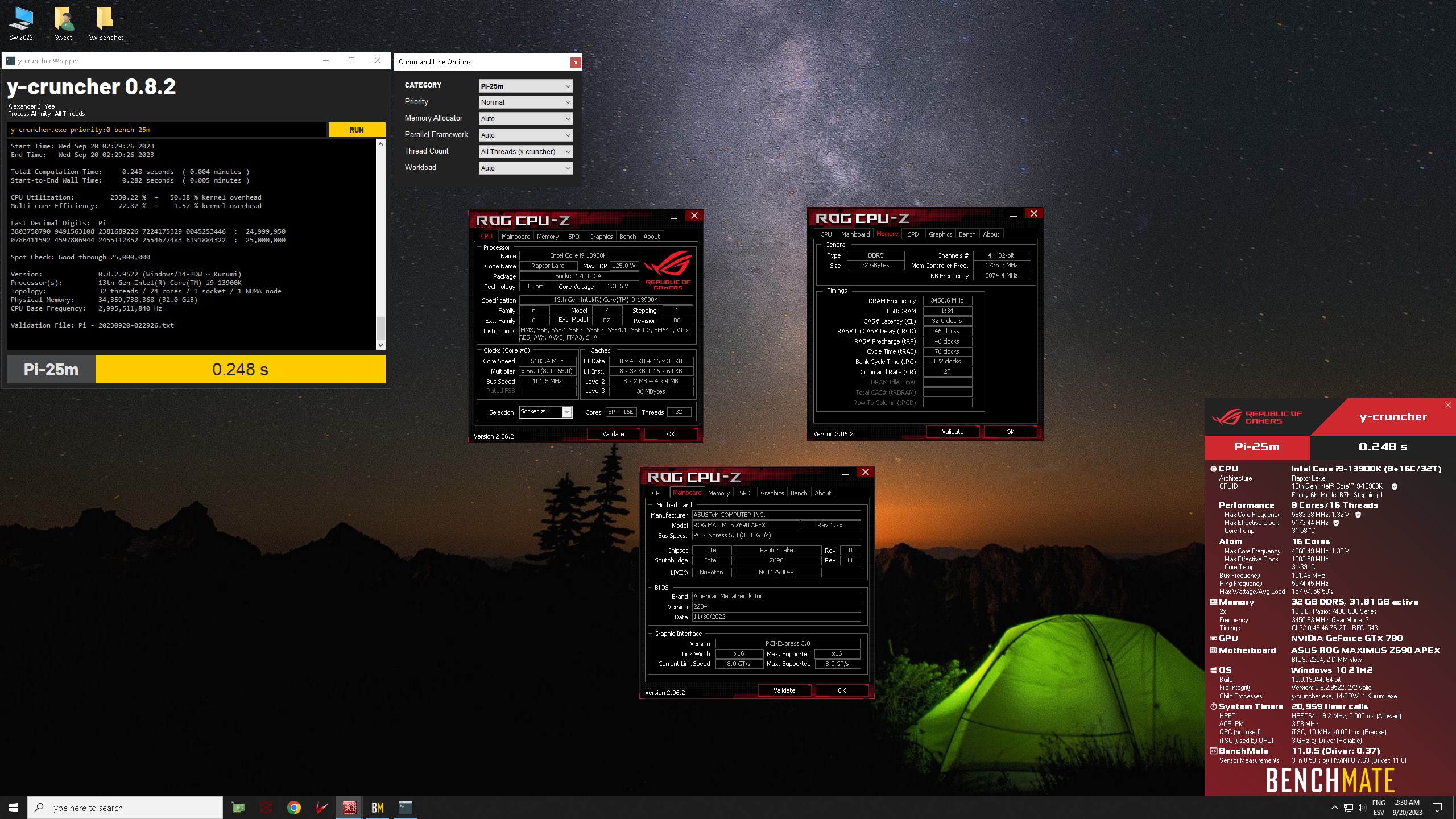Viewport: 1456px width, 819px height.
Task: Click Validate in CPU-Z CPU window
Action: [613, 434]
